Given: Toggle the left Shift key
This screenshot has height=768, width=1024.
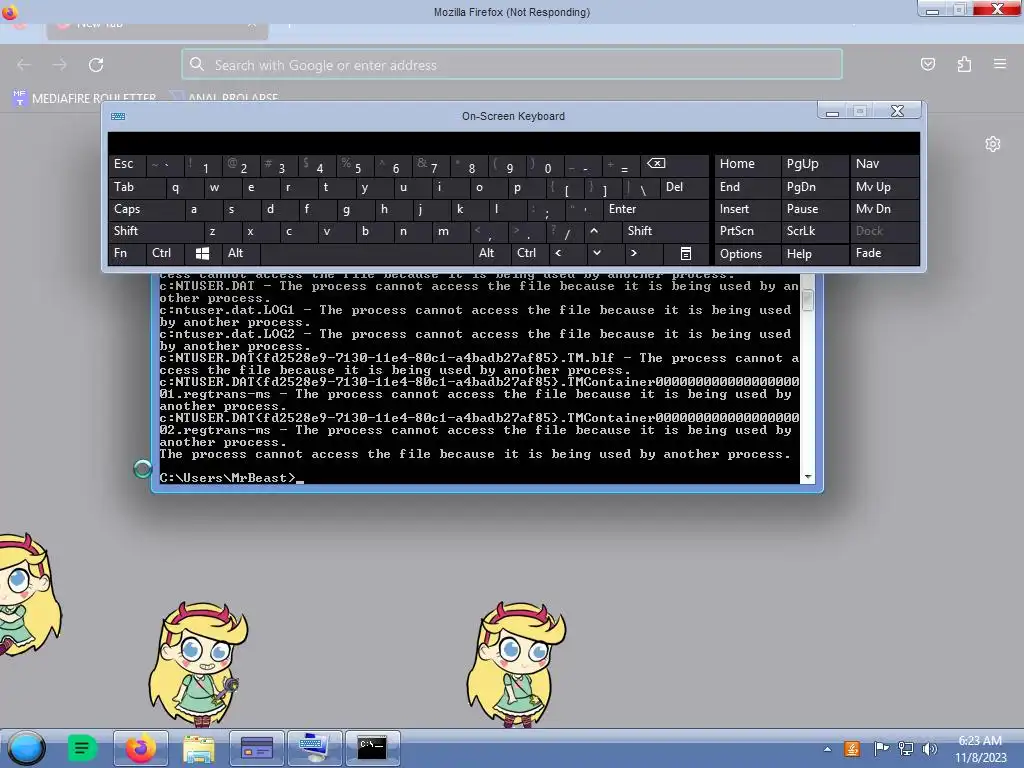Looking at the screenshot, I should click(155, 231).
